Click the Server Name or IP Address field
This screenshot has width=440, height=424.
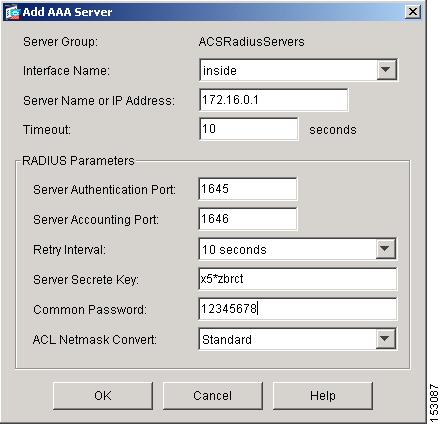point(274,100)
